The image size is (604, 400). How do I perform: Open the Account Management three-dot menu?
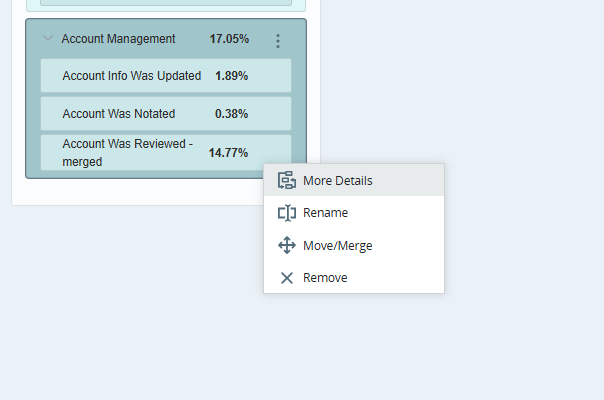click(278, 40)
